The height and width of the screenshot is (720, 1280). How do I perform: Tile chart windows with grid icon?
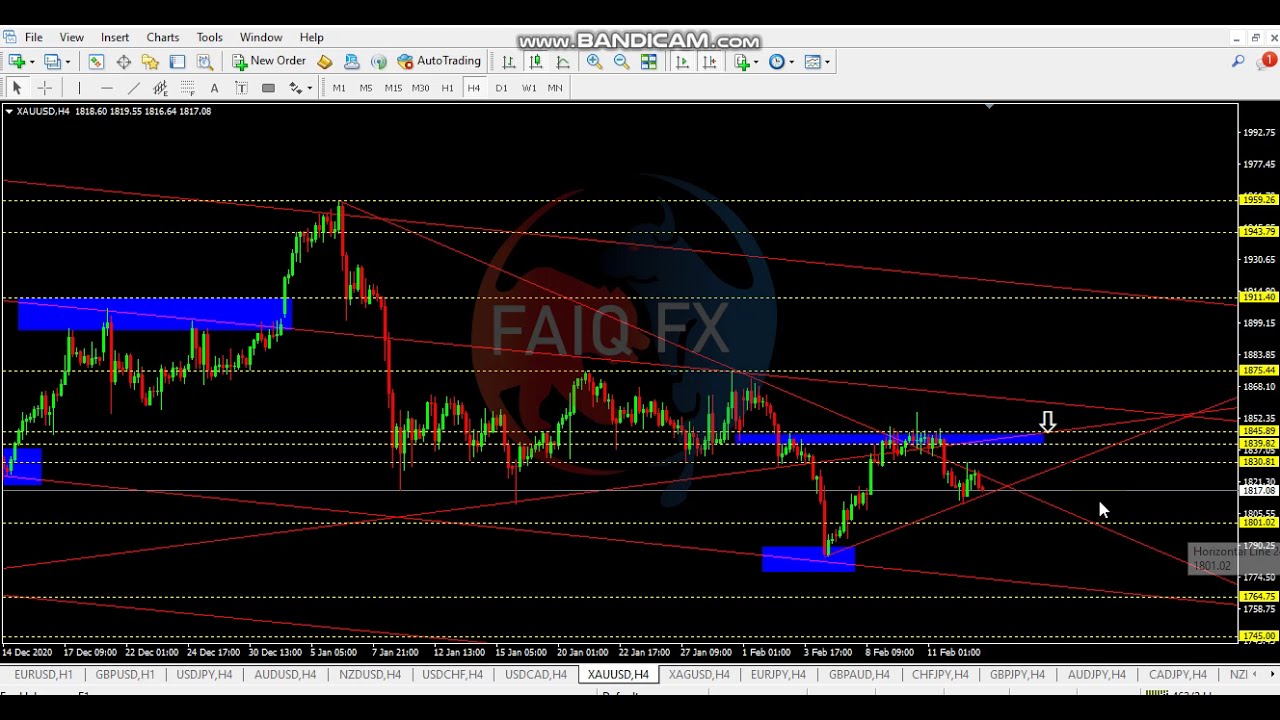click(x=648, y=62)
